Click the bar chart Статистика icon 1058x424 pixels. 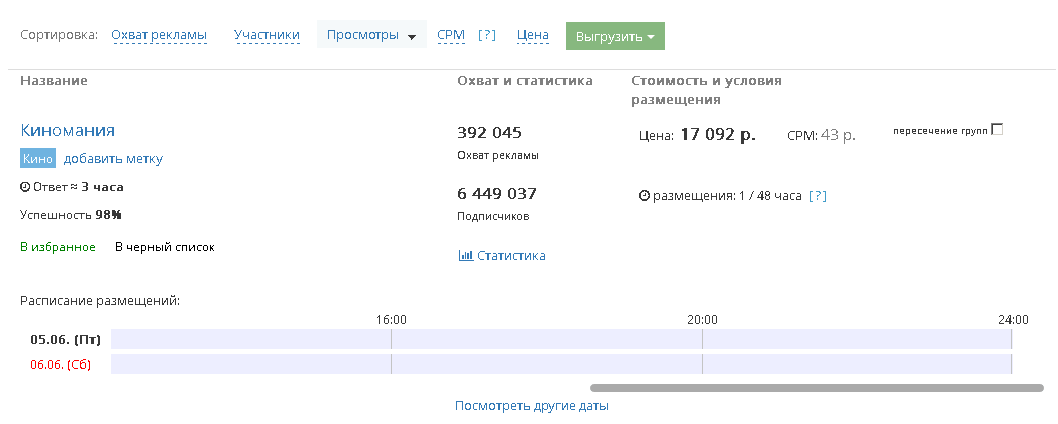[465, 256]
